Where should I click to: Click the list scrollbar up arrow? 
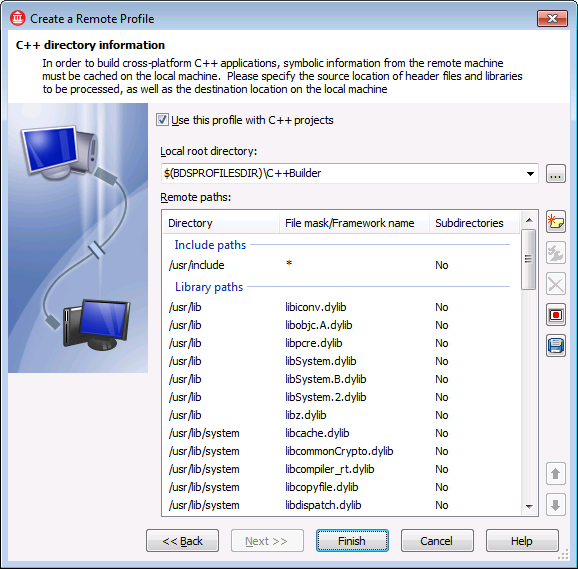529,220
